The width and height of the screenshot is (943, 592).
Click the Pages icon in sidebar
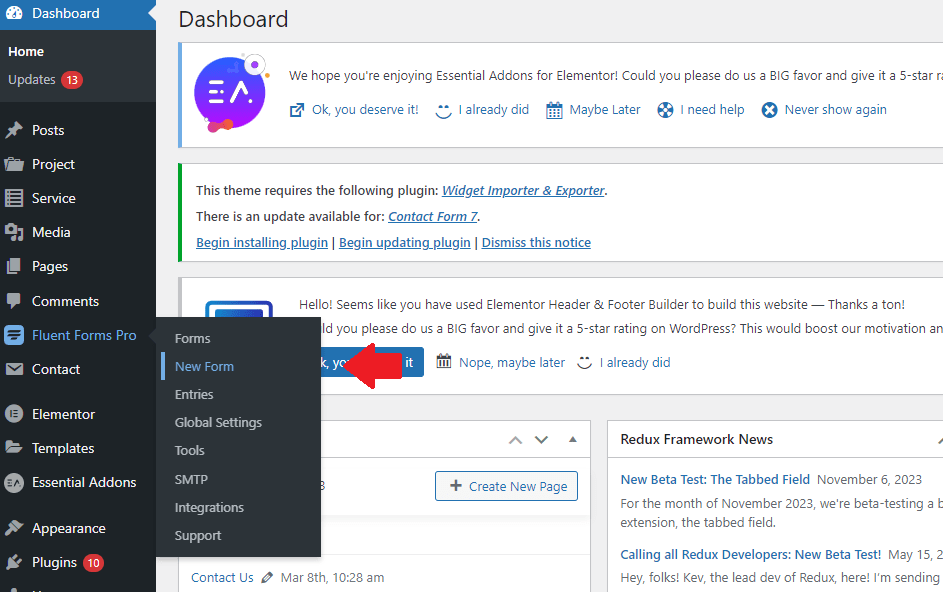click(x=14, y=266)
